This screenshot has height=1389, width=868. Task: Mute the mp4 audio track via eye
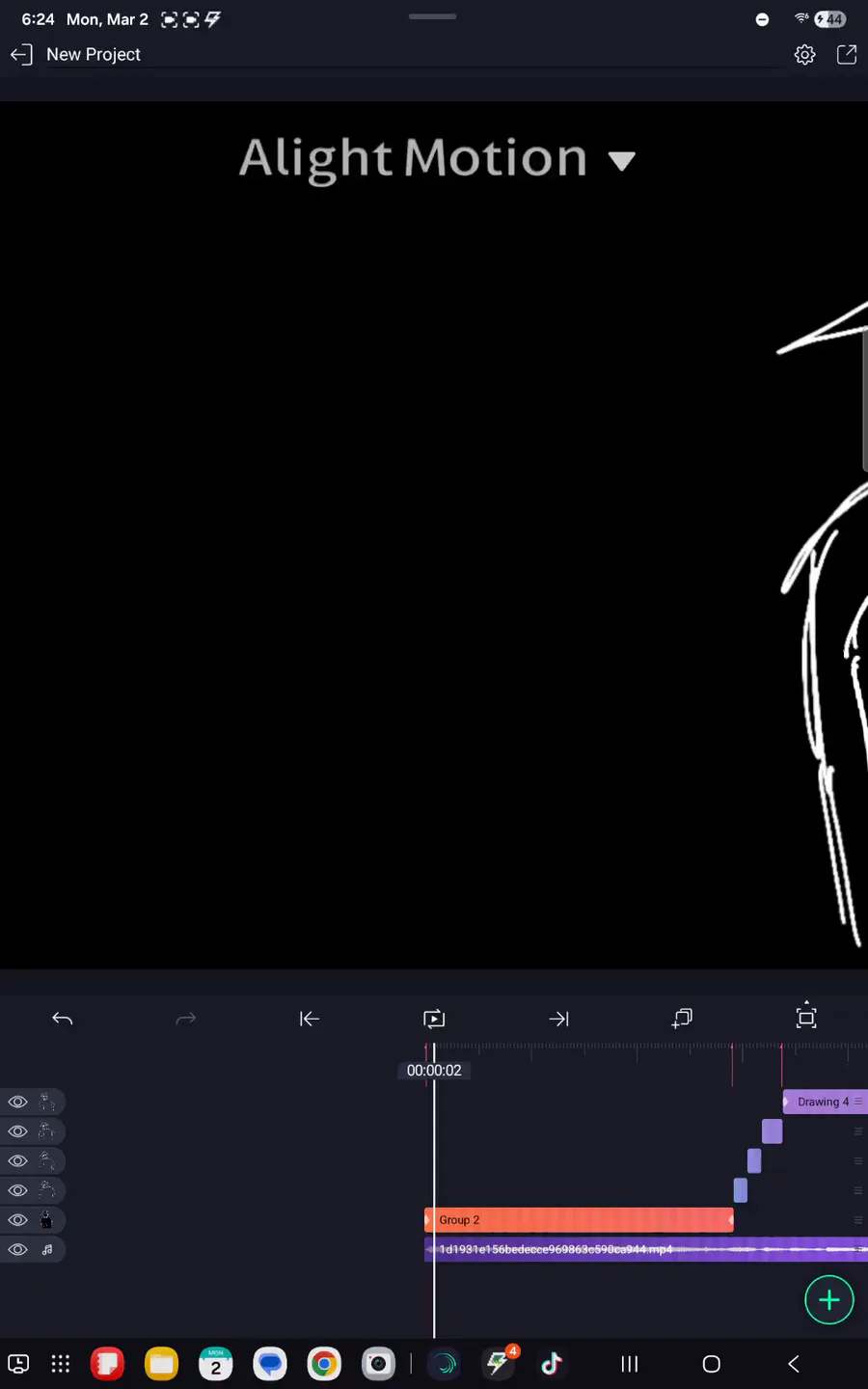pyautogui.click(x=17, y=1249)
